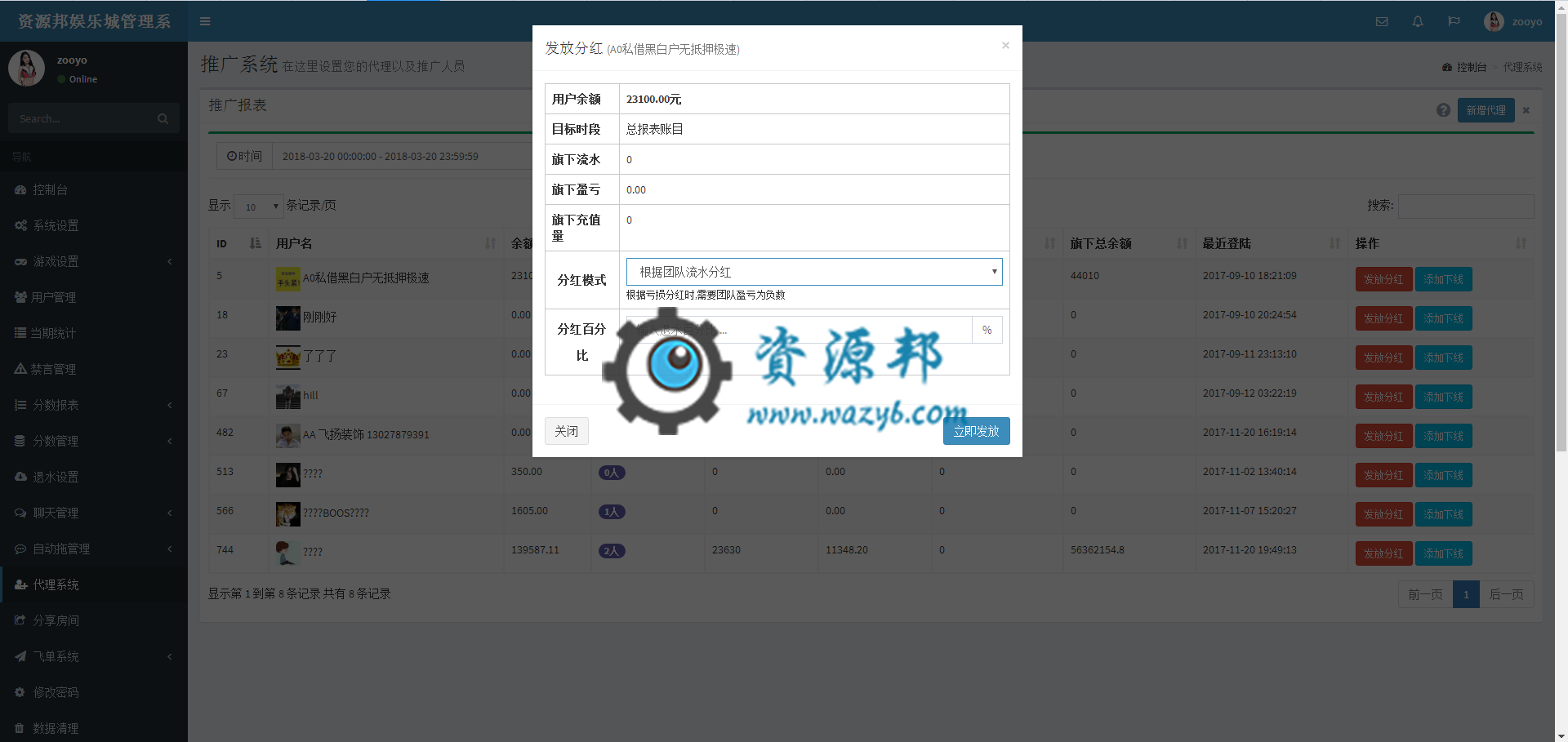Go to 前一页 pagination button

click(1425, 594)
